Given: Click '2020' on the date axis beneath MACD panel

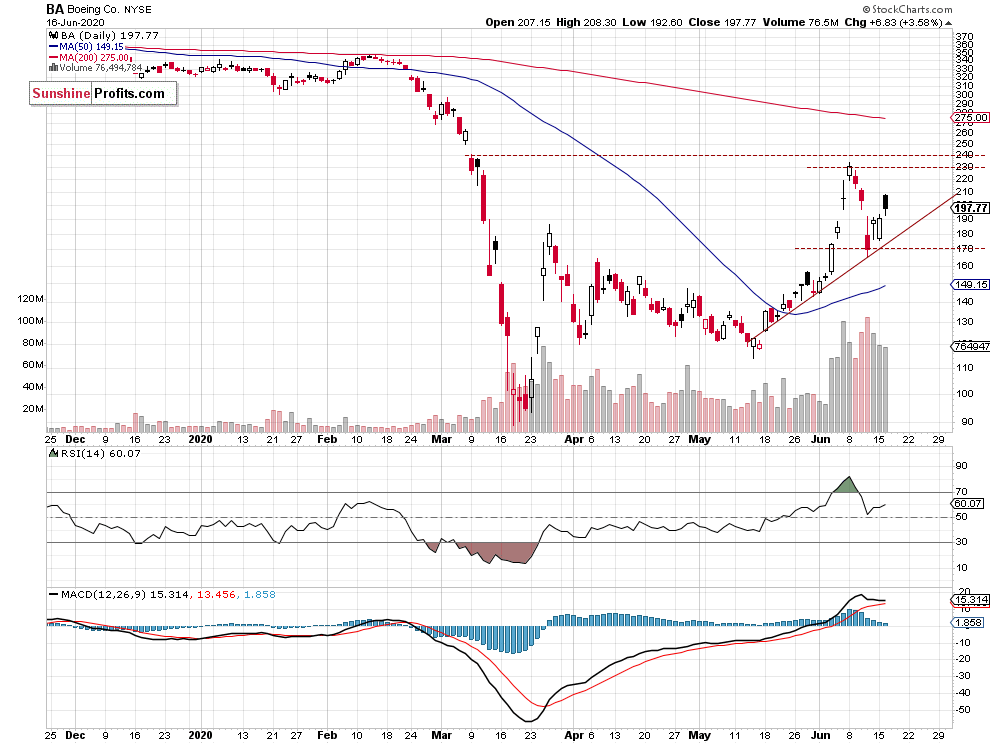Looking at the screenshot, I should point(201,735).
